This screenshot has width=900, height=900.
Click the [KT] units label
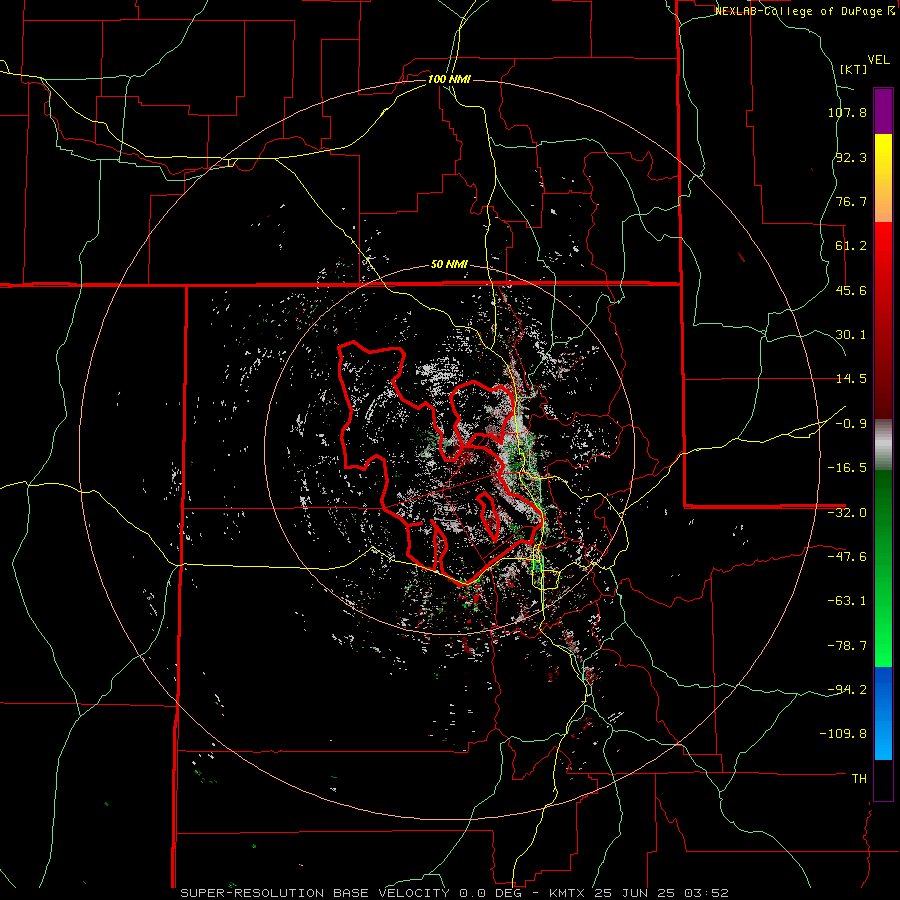[x=853, y=69]
